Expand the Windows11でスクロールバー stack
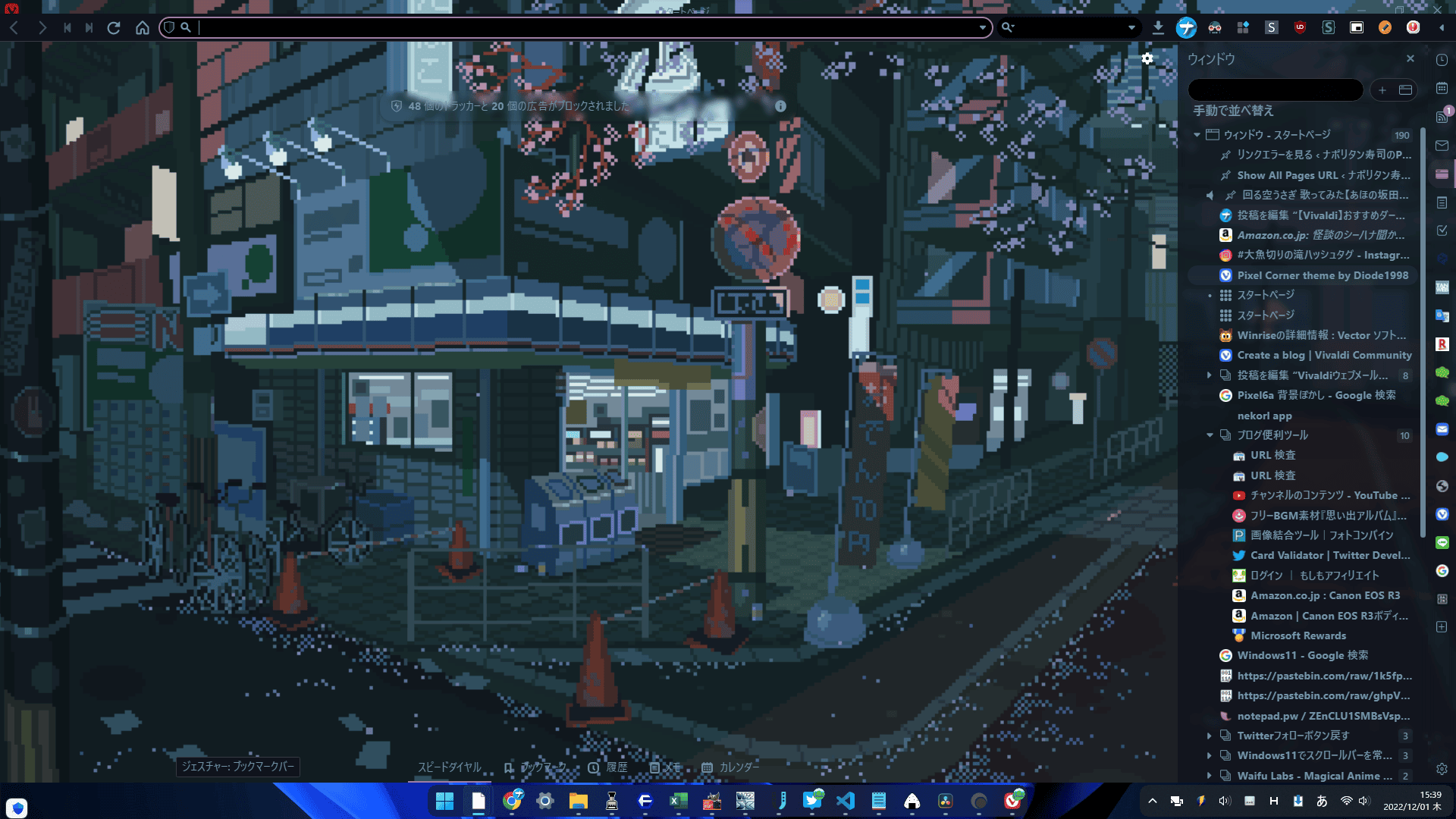 [x=1210, y=755]
